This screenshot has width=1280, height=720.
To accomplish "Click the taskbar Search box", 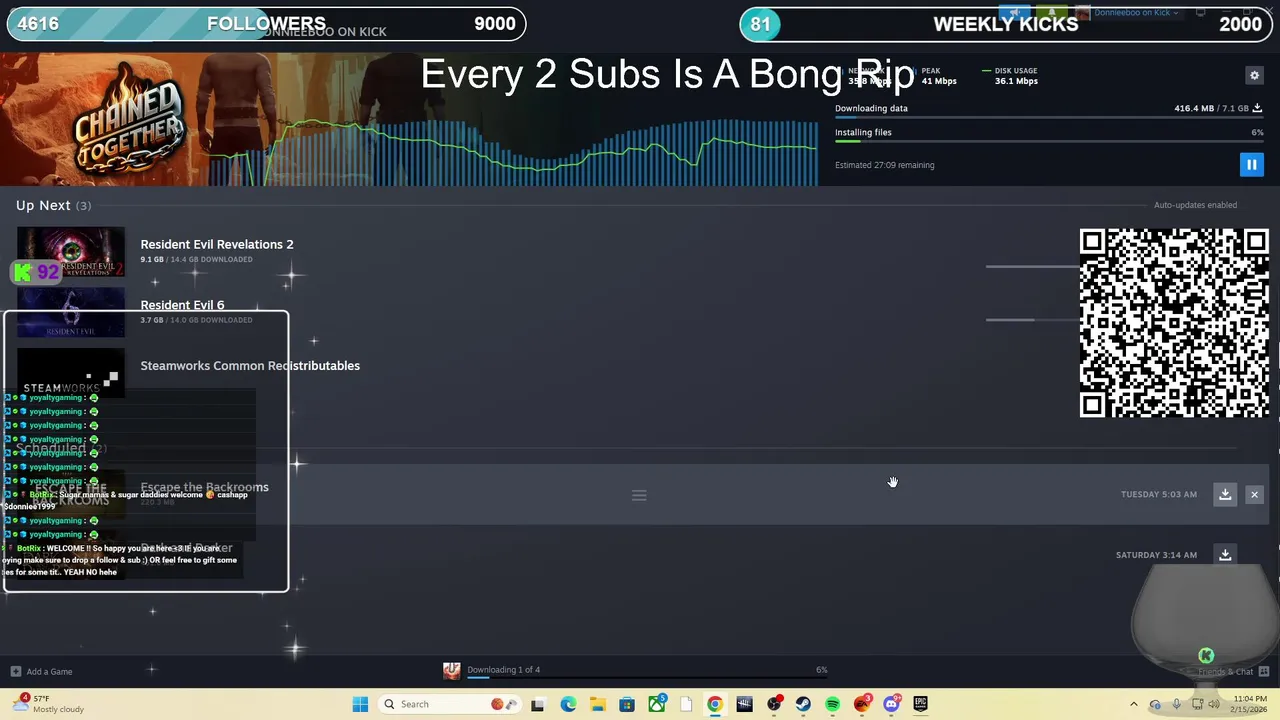I will 448,704.
